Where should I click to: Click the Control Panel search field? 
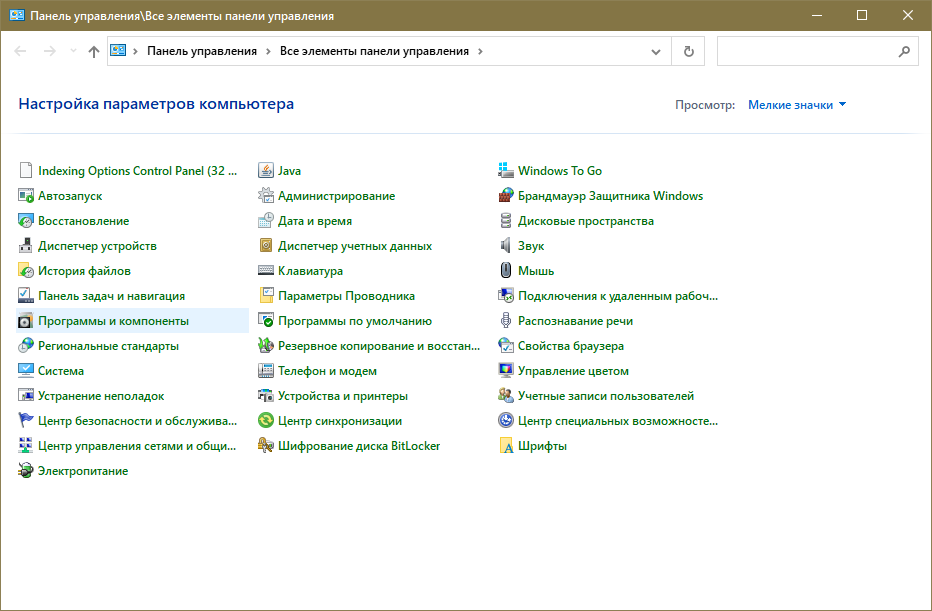click(x=805, y=51)
